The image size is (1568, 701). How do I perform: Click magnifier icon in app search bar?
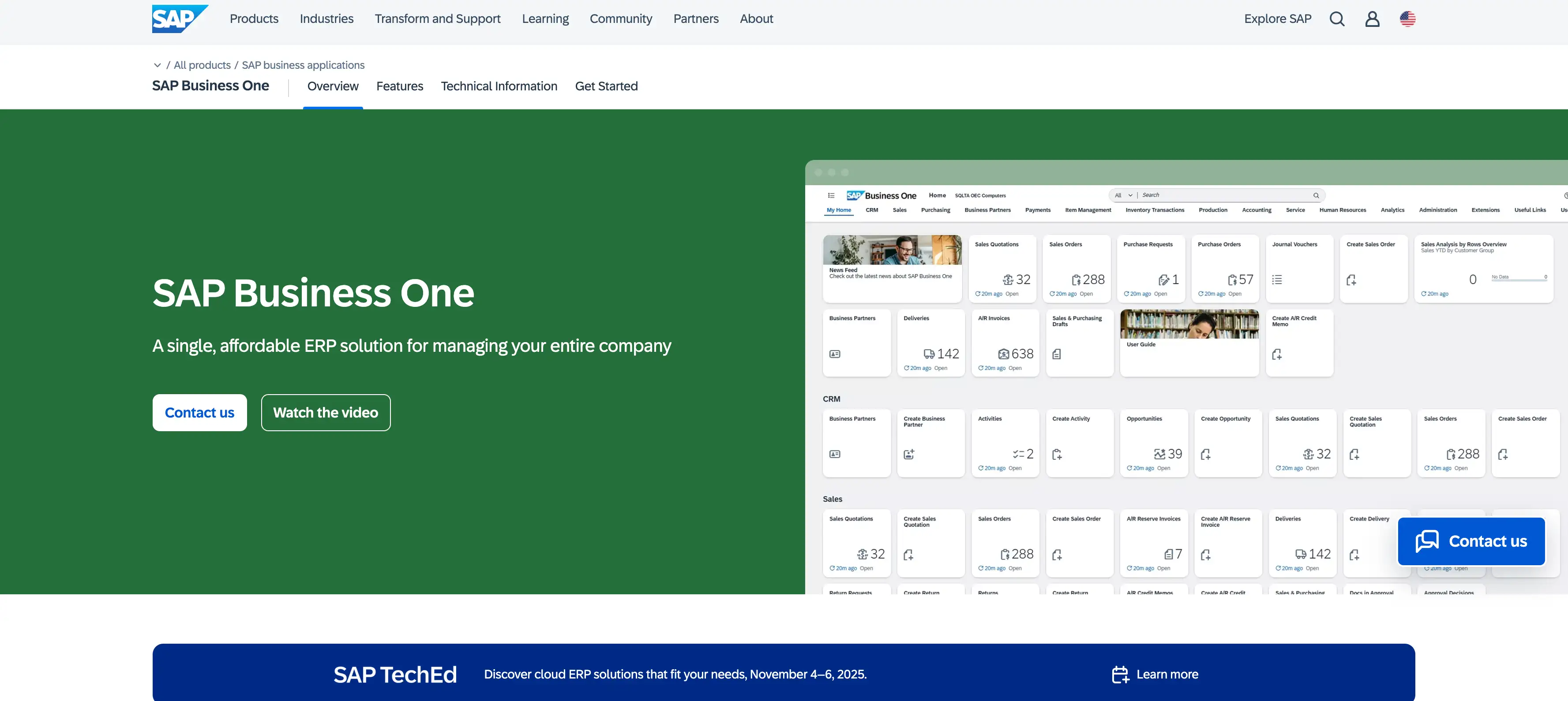pos(1315,195)
